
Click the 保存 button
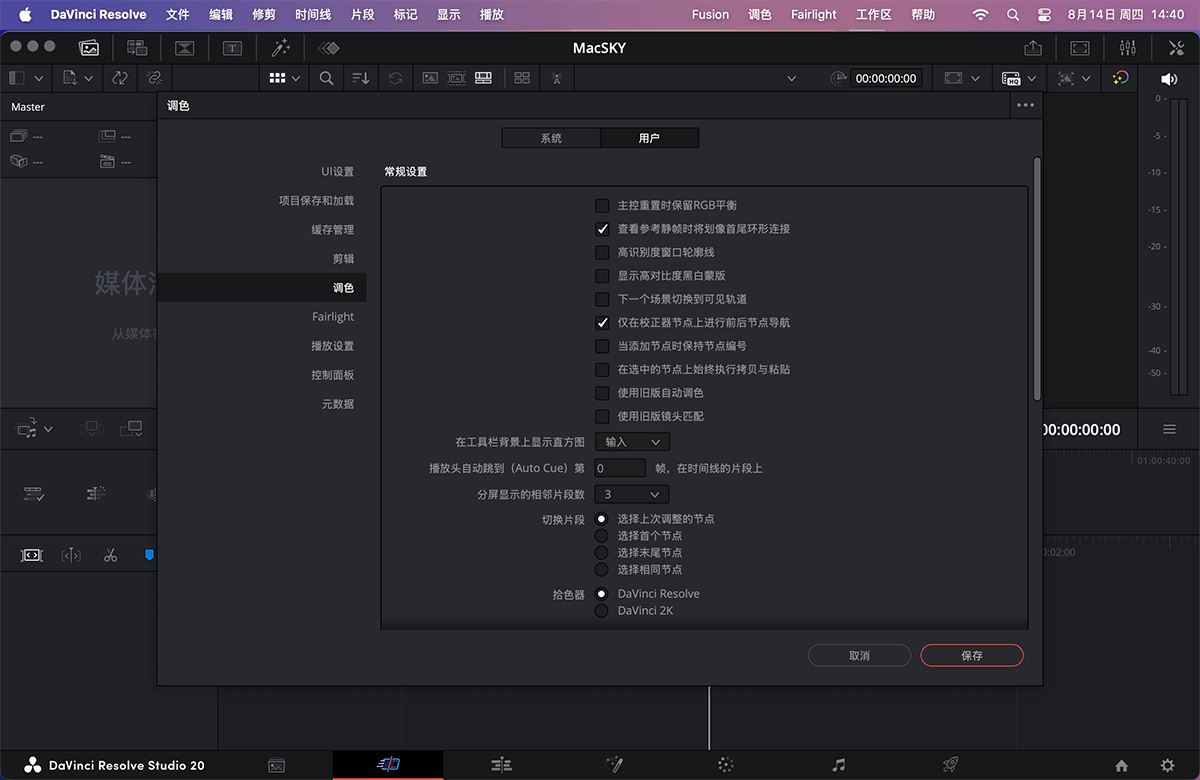[x=972, y=655]
